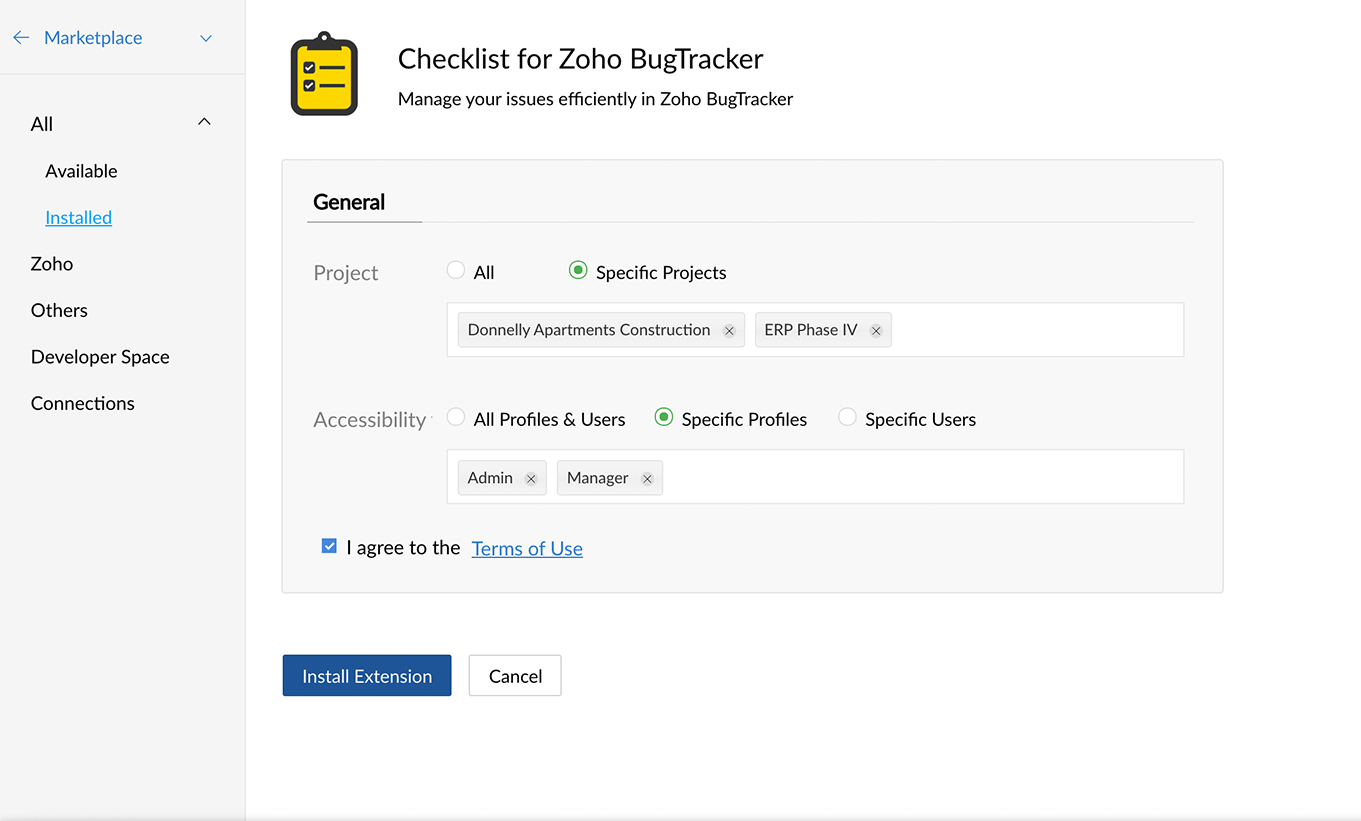Open the Marketplace dropdown chevron
Screen dimensions: 1361x821
click(206, 38)
